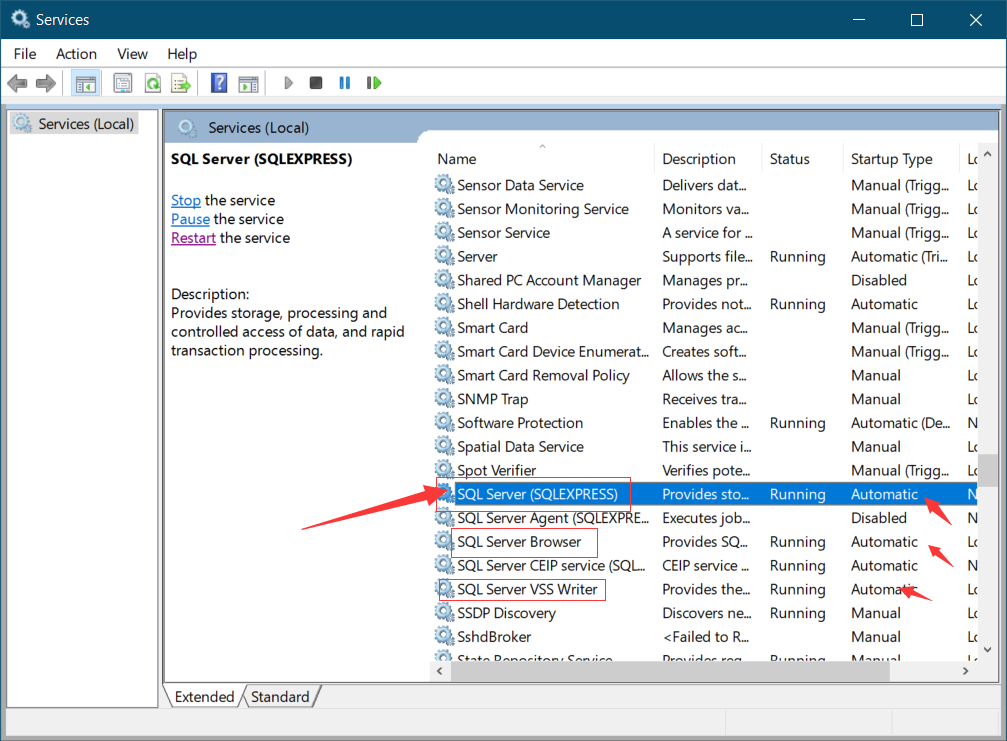The image size is (1007, 741).
Task: Click the back navigation arrow
Action: click(x=17, y=82)
